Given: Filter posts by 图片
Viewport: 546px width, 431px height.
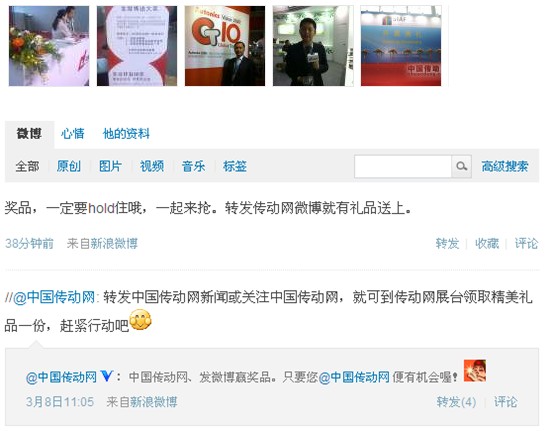Looking at the screenshot, I should (x=110, y=166).
